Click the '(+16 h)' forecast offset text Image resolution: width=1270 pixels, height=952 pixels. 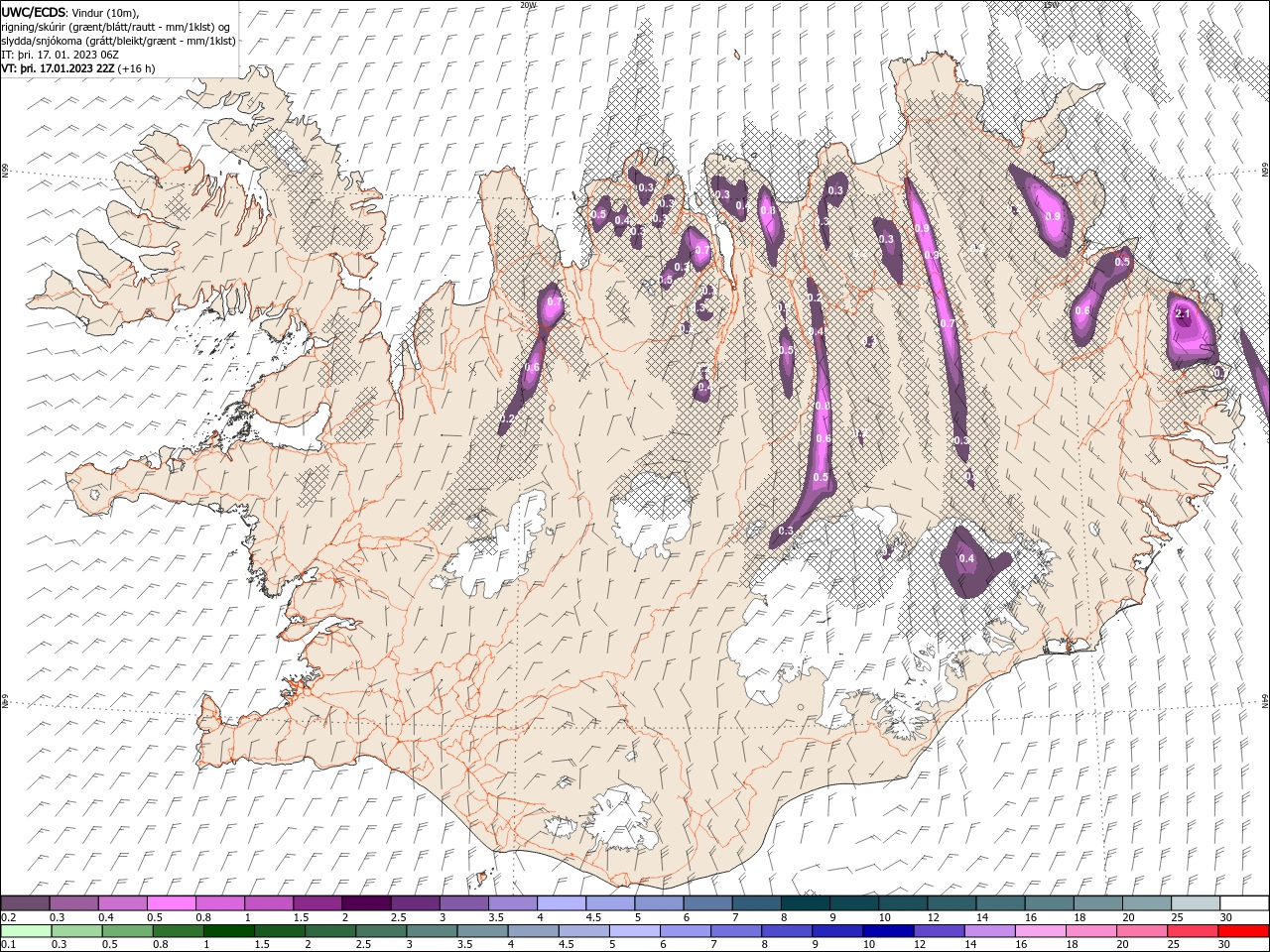click(137, 68)
